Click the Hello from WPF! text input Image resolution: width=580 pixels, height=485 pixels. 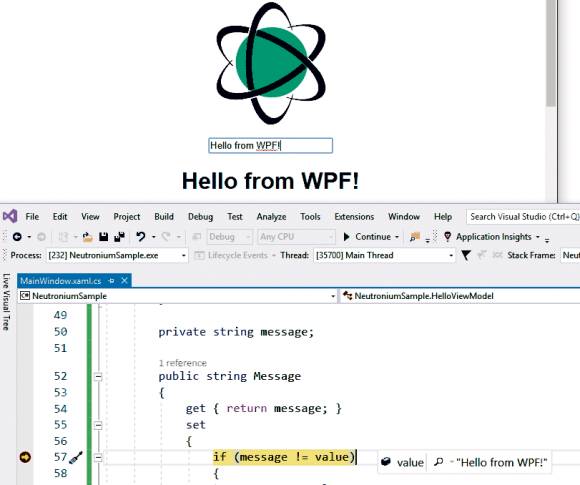(x=271, y=145)
